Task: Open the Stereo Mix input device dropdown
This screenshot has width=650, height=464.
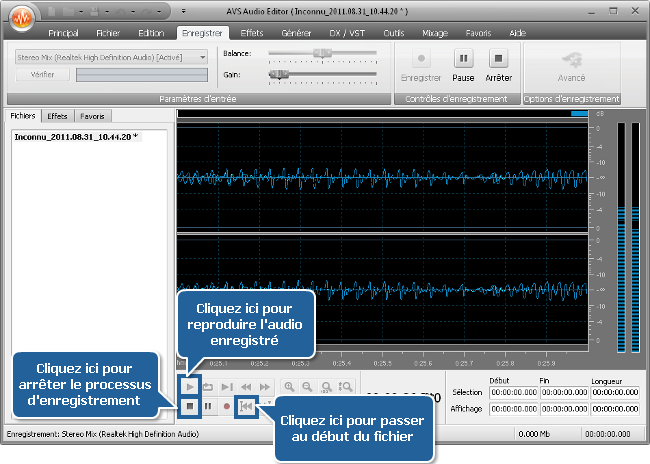Action: [x=111, y=57]
